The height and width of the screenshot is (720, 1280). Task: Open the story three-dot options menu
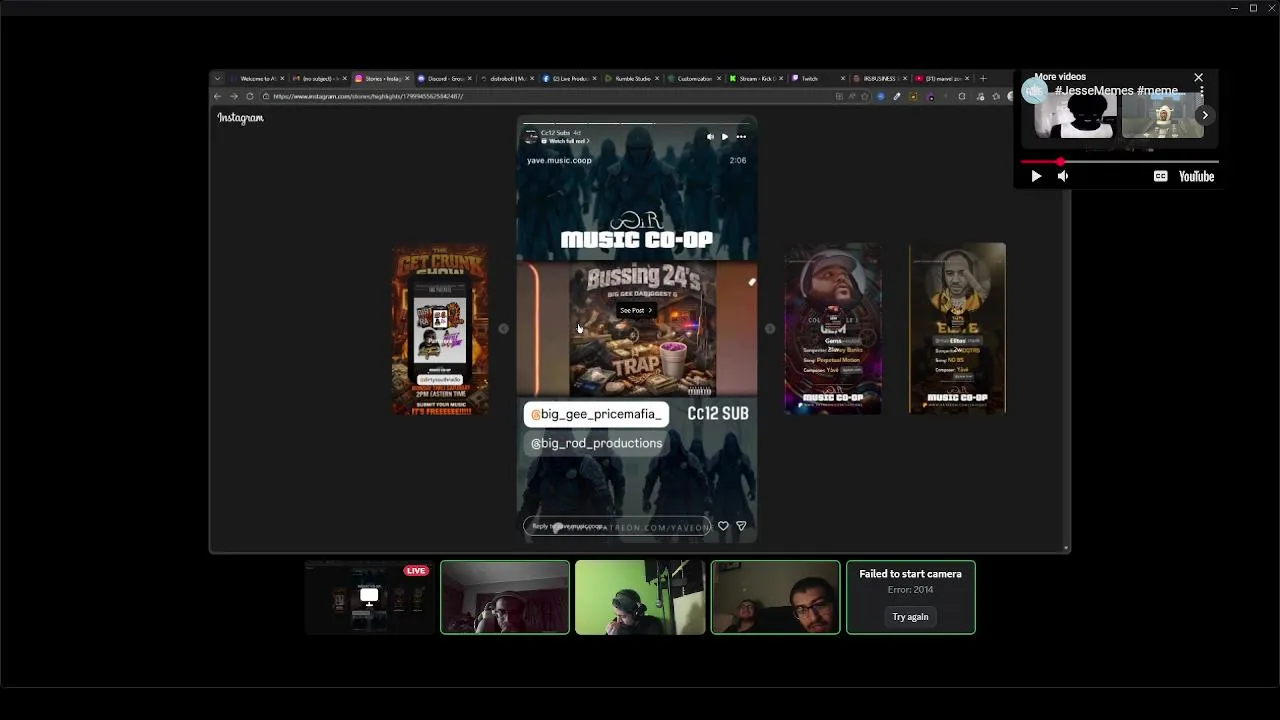tap(741, 137)
